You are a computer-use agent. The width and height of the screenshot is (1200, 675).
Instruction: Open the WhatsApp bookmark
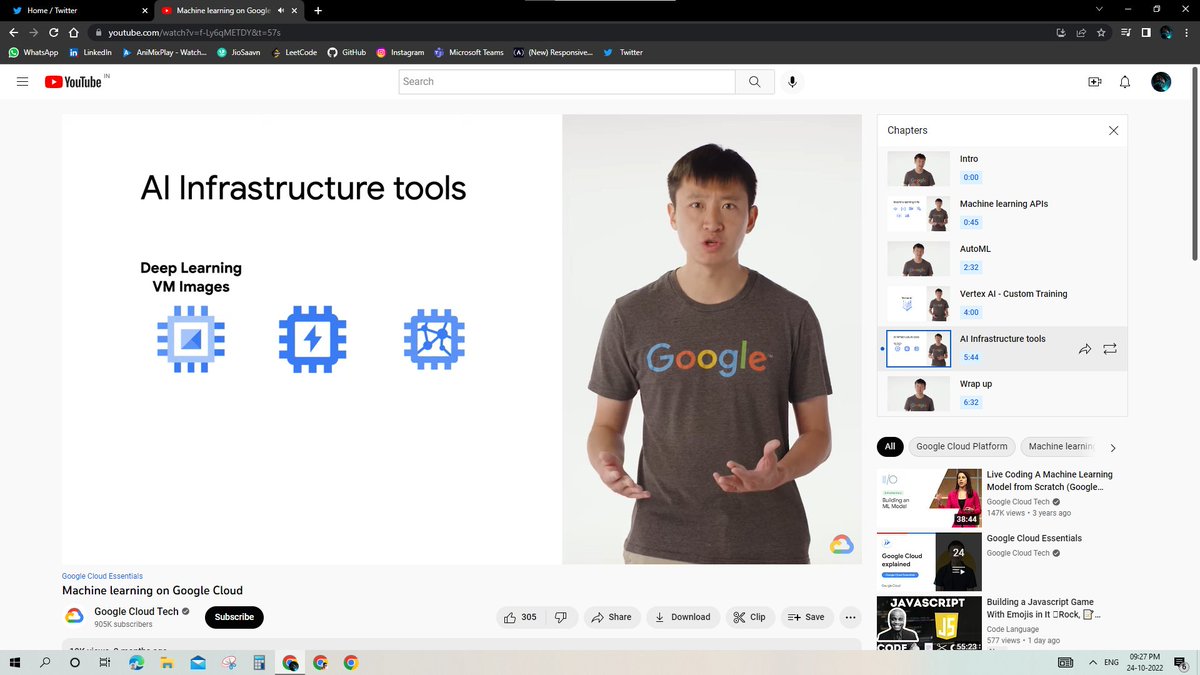click(x=33, y=52)
